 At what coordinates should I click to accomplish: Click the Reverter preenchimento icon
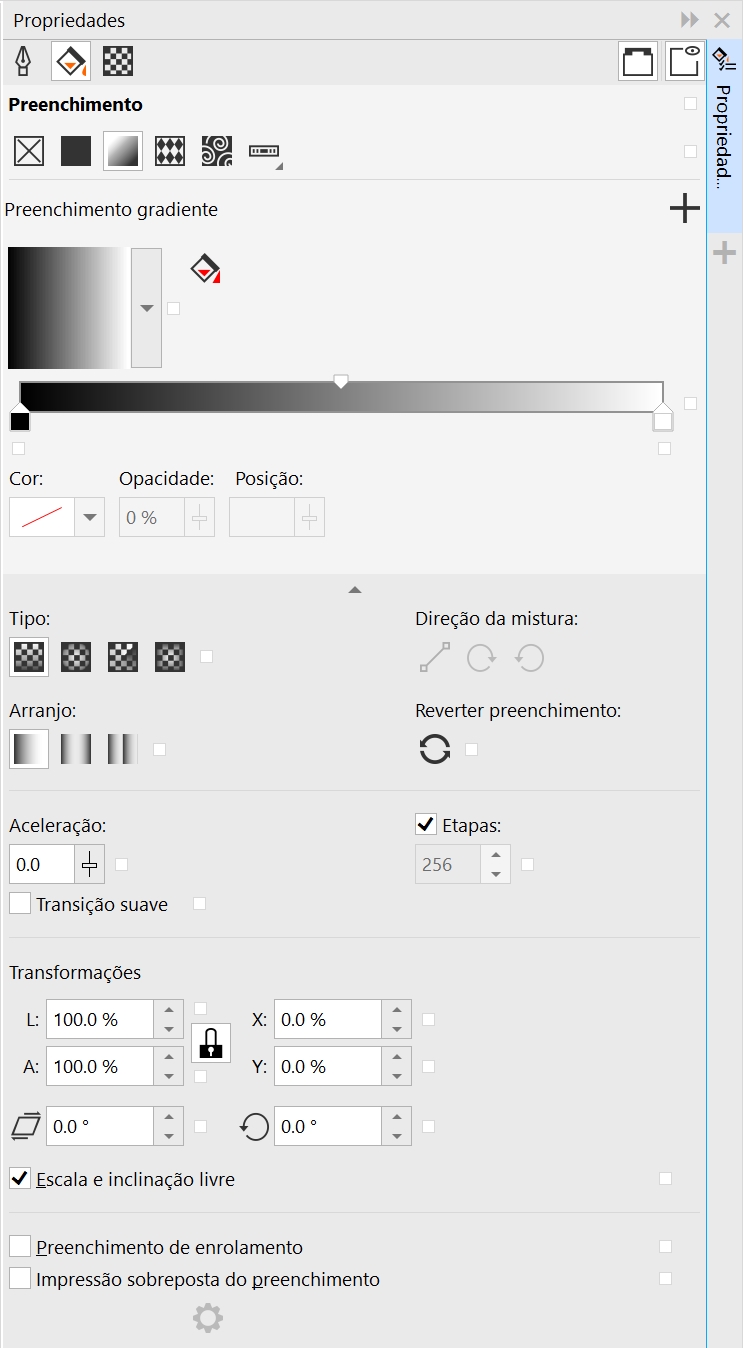435,749
